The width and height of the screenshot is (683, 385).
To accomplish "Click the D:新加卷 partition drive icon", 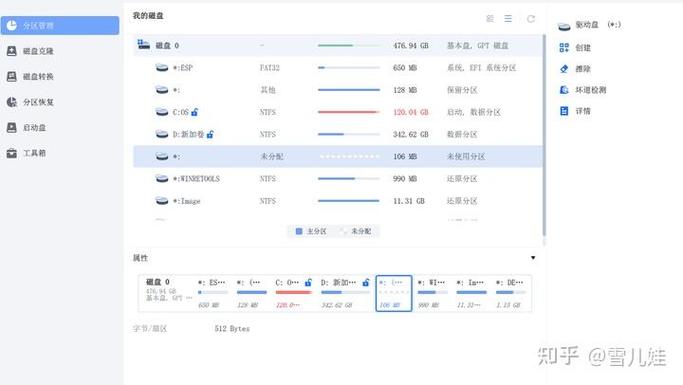I will 162,134.
